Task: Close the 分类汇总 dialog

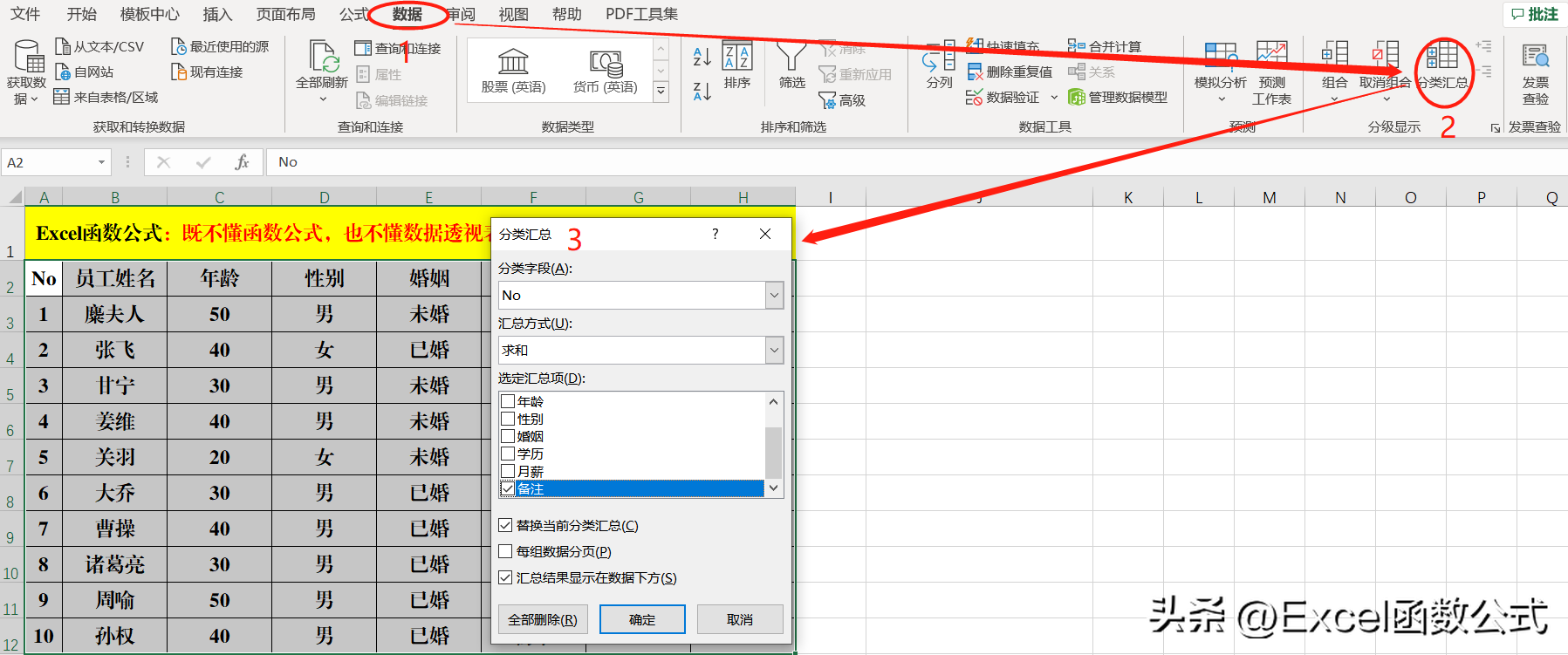Action: click(x=765, y=234)
